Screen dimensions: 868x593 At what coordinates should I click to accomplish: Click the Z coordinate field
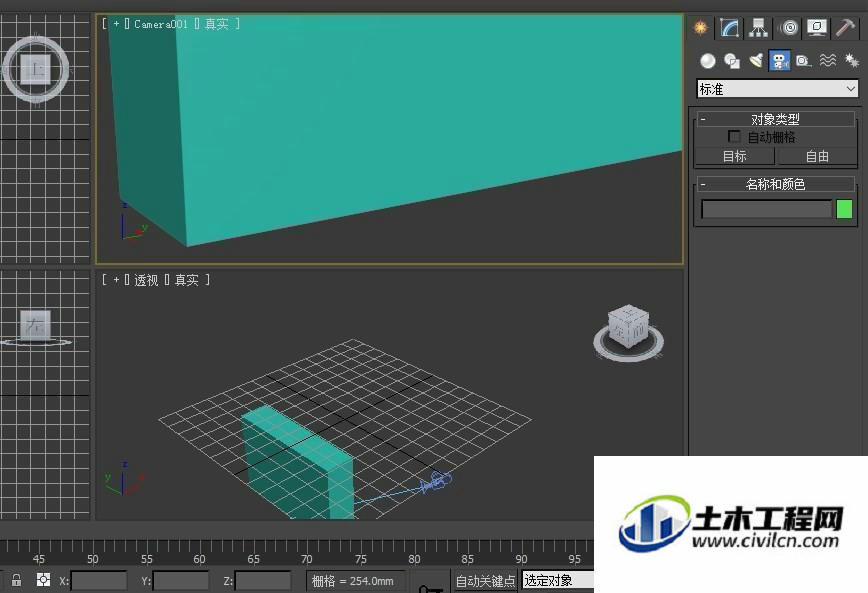pyautogui.click(x=262, y=581)
